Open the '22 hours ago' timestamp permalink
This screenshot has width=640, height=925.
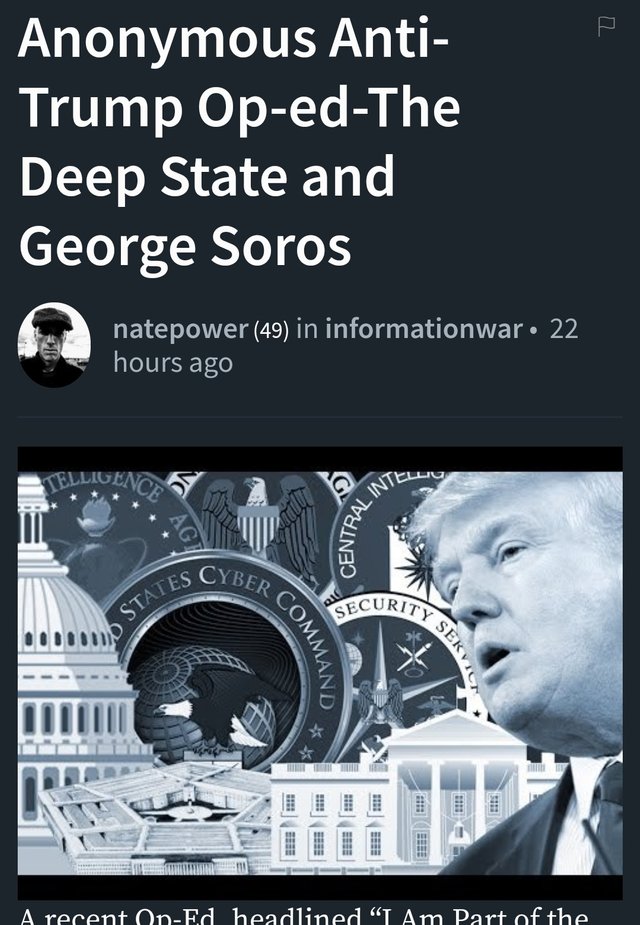pyautogui.click(x=346, y=346)
